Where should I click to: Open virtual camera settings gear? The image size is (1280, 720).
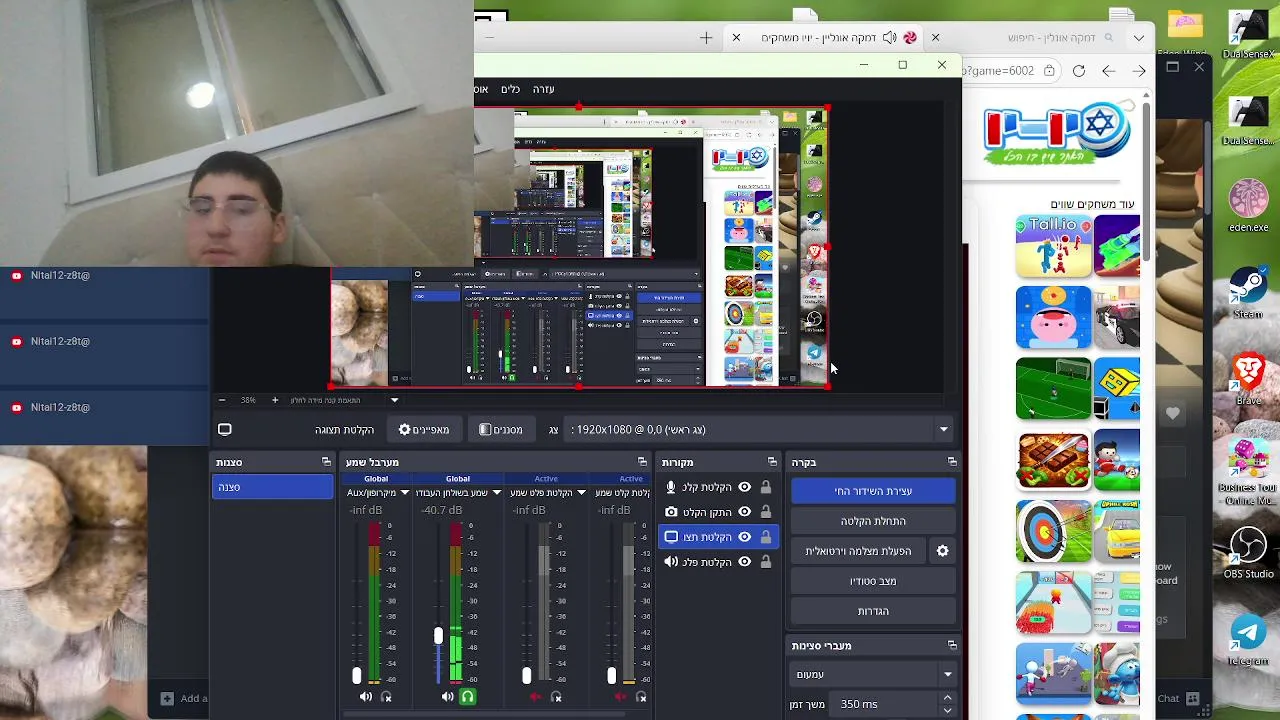(x=942, y=551)
